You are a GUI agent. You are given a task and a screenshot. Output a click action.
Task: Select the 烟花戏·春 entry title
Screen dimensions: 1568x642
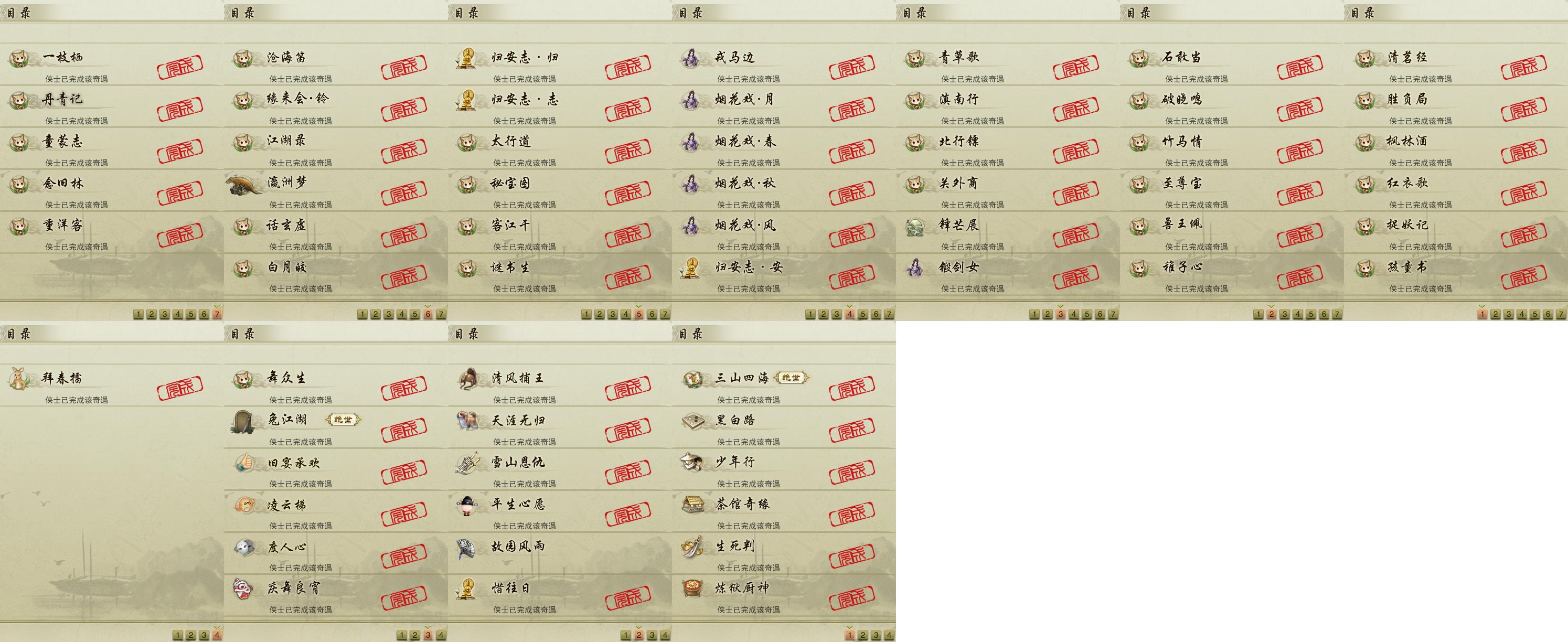(745, 141)
